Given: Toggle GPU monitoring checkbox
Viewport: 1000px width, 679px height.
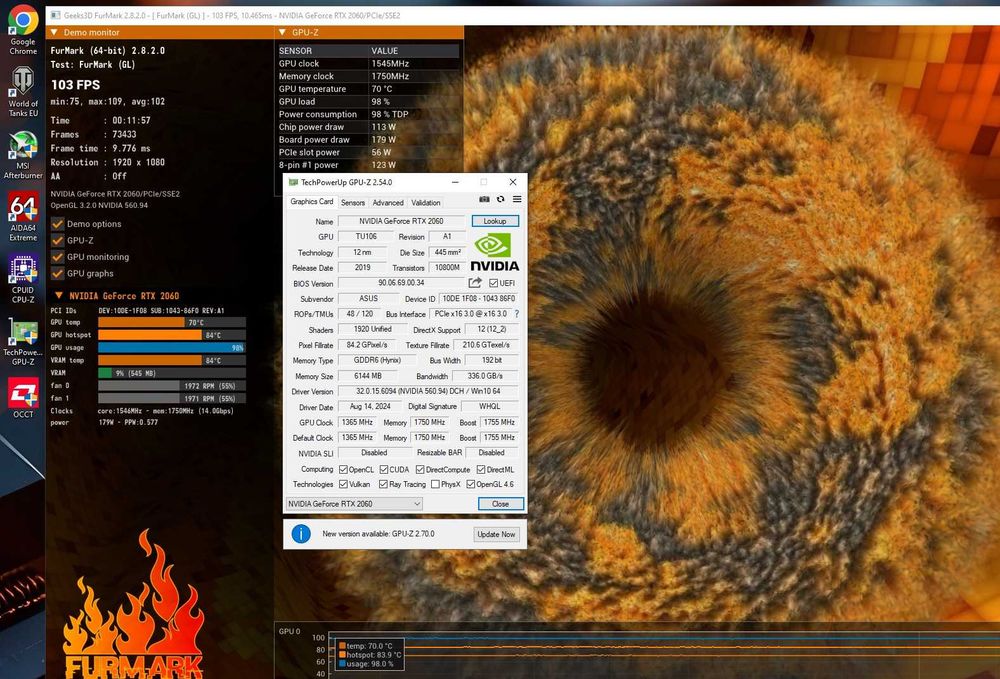Looking at the screenshot, I should click(x=57, y=257).
